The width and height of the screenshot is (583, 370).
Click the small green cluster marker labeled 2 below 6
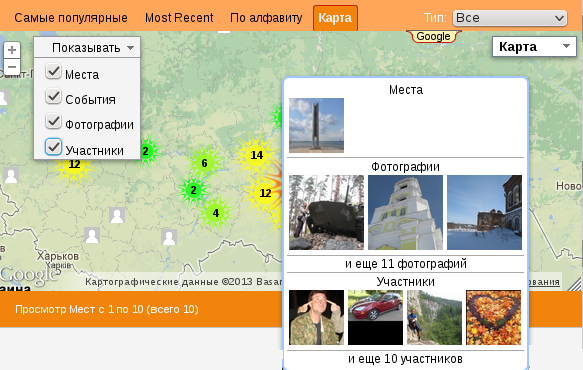pyautogui.click(x=193, y=190)
